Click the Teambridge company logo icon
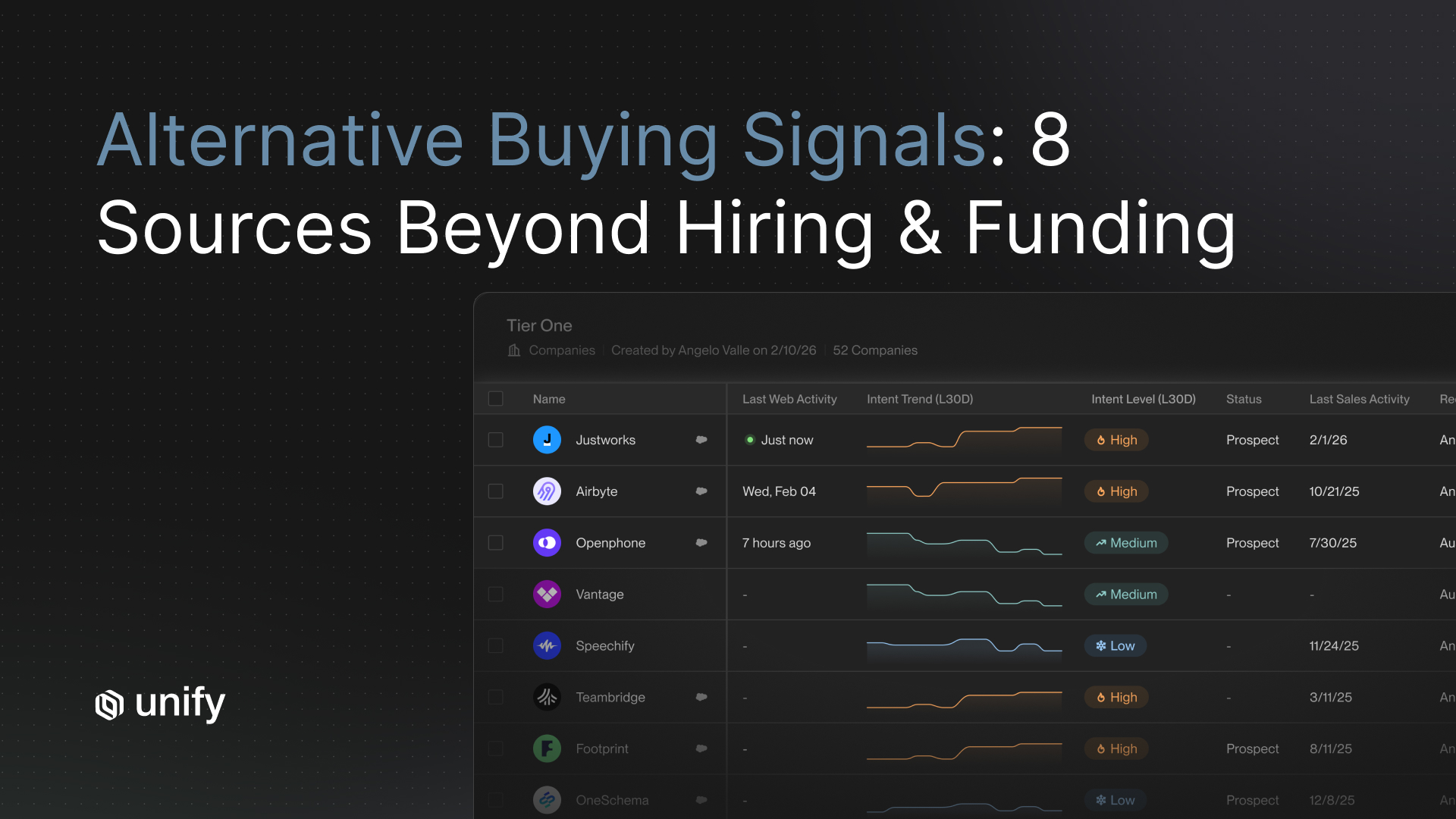Image resolution: width=1456 pixels, height=819 pixels. 547,698
